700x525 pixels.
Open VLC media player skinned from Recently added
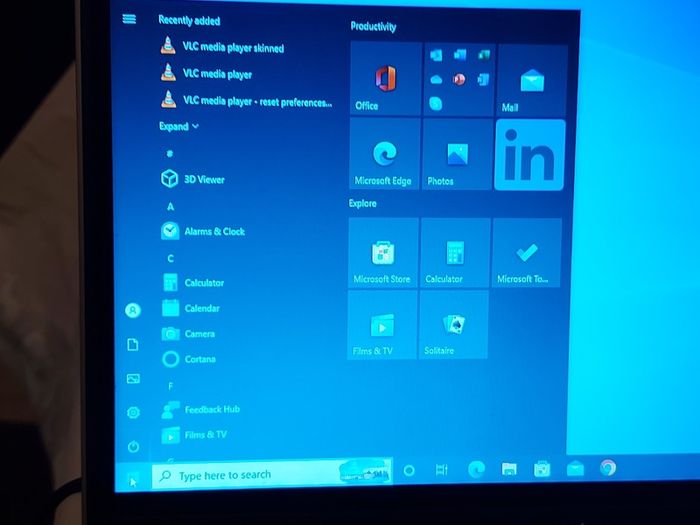click(222, 46)
